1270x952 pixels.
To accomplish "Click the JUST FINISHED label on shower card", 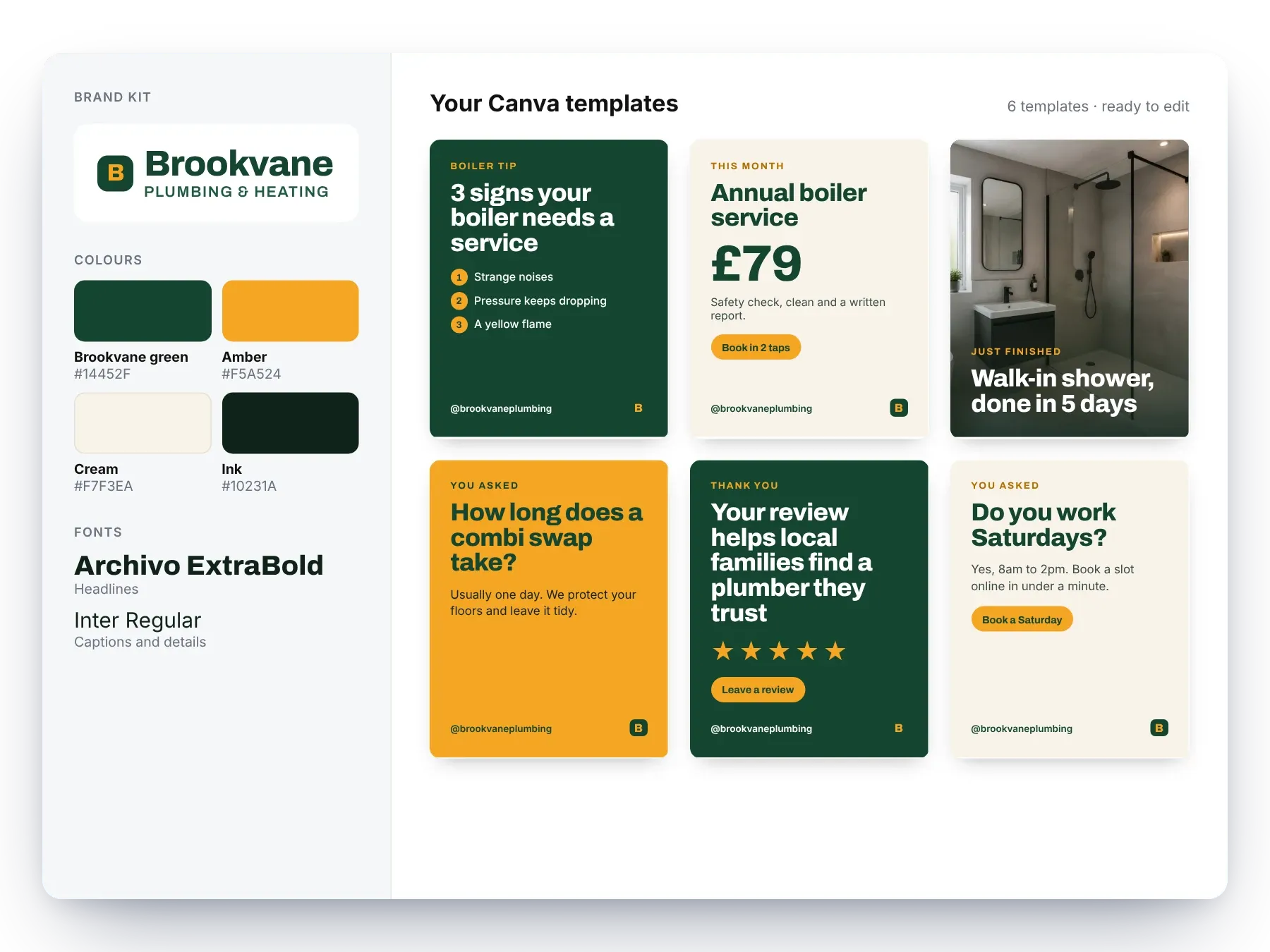I will [1016, 351].
